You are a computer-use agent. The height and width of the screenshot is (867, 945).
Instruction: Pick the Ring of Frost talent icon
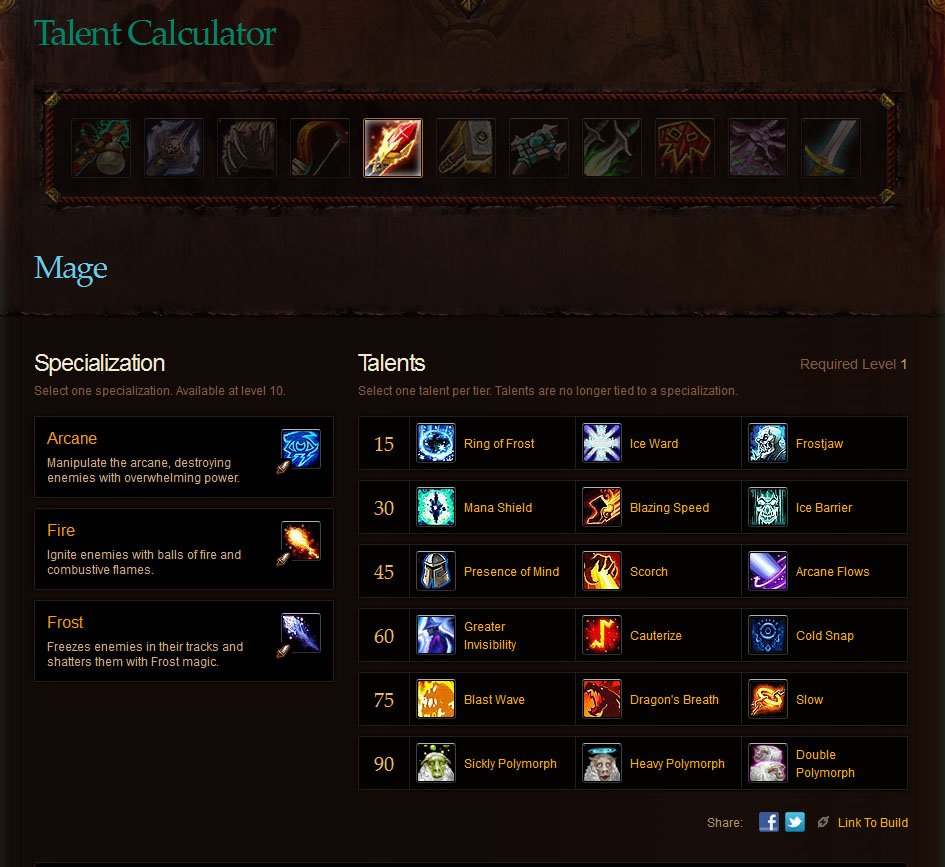coord(435,443)
